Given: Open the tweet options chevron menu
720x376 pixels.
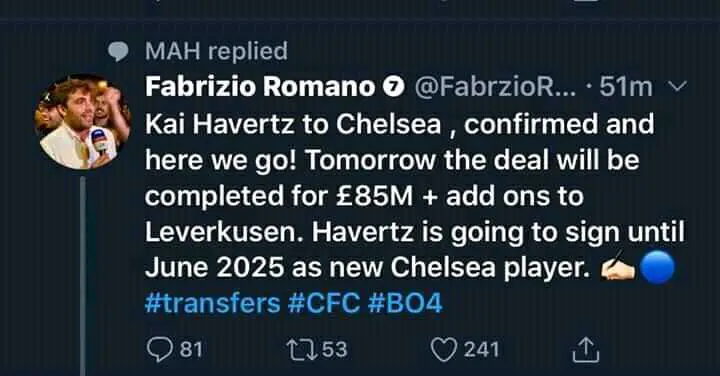Looking at the screenshot, I should click(678, 86).
